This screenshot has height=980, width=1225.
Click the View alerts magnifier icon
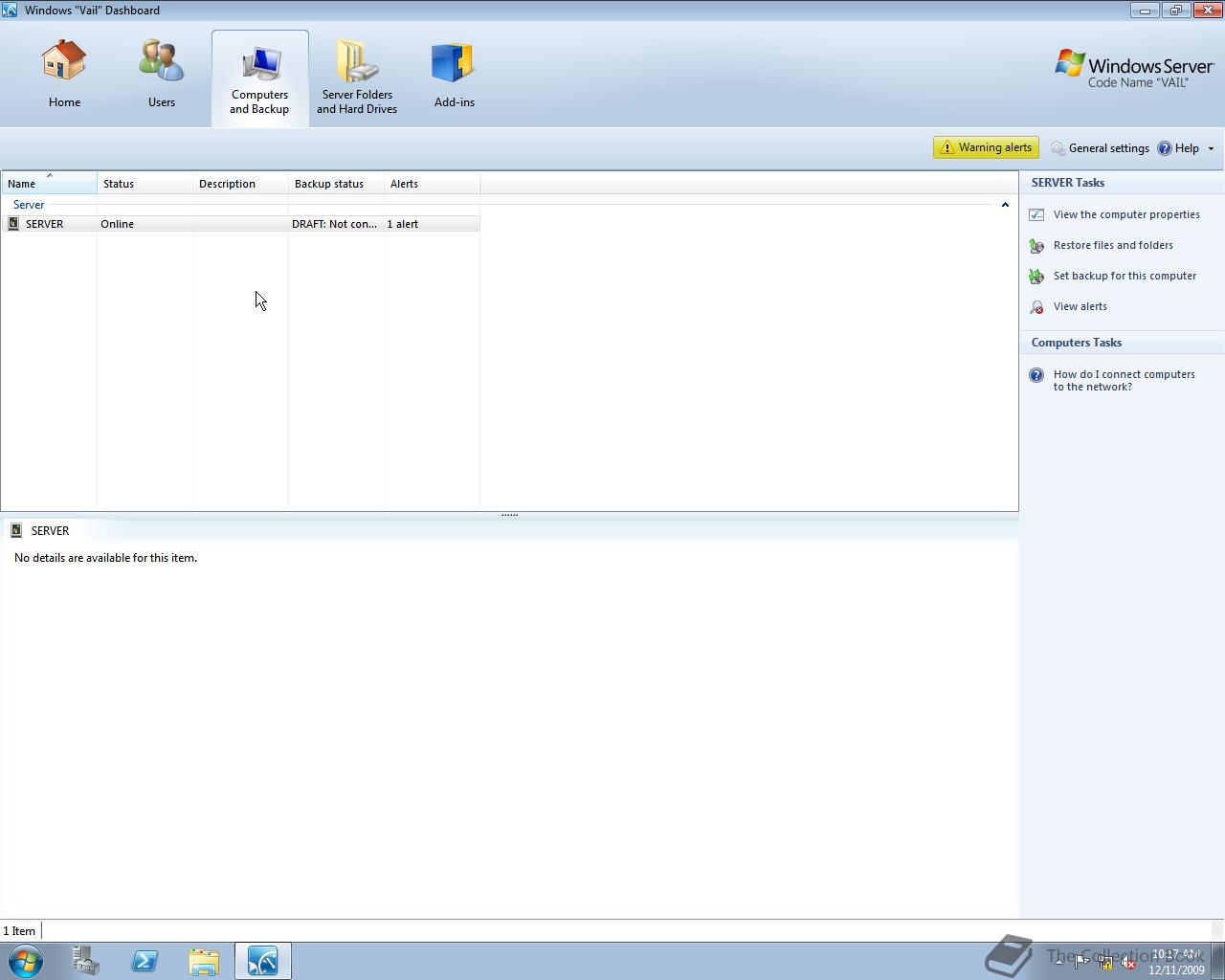tap(1036, 307)
